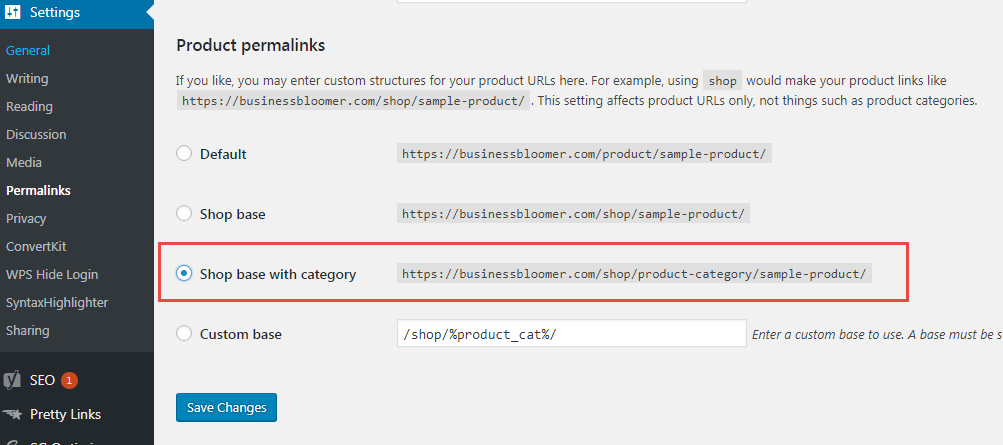
Task: Open the Reading settings submenu
Action: click(29, 107)
